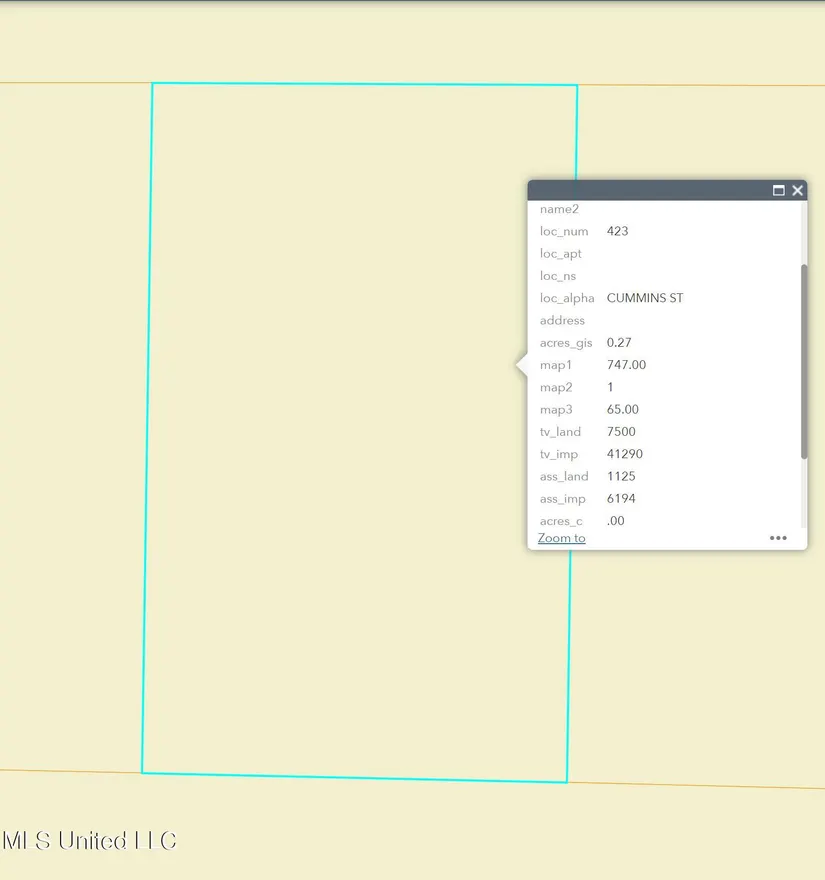This screenshot has width=825, height=880.
Task: Click the map1 value 747.00
Action: (x=626, y=365)
